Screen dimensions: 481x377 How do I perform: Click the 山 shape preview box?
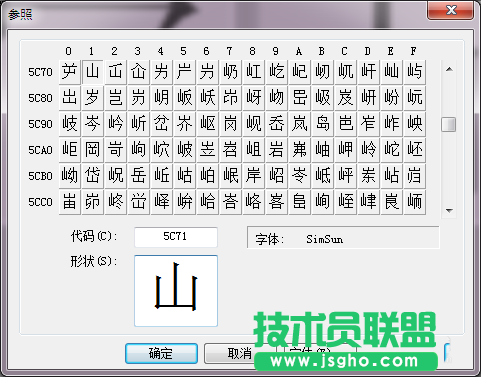176,291
